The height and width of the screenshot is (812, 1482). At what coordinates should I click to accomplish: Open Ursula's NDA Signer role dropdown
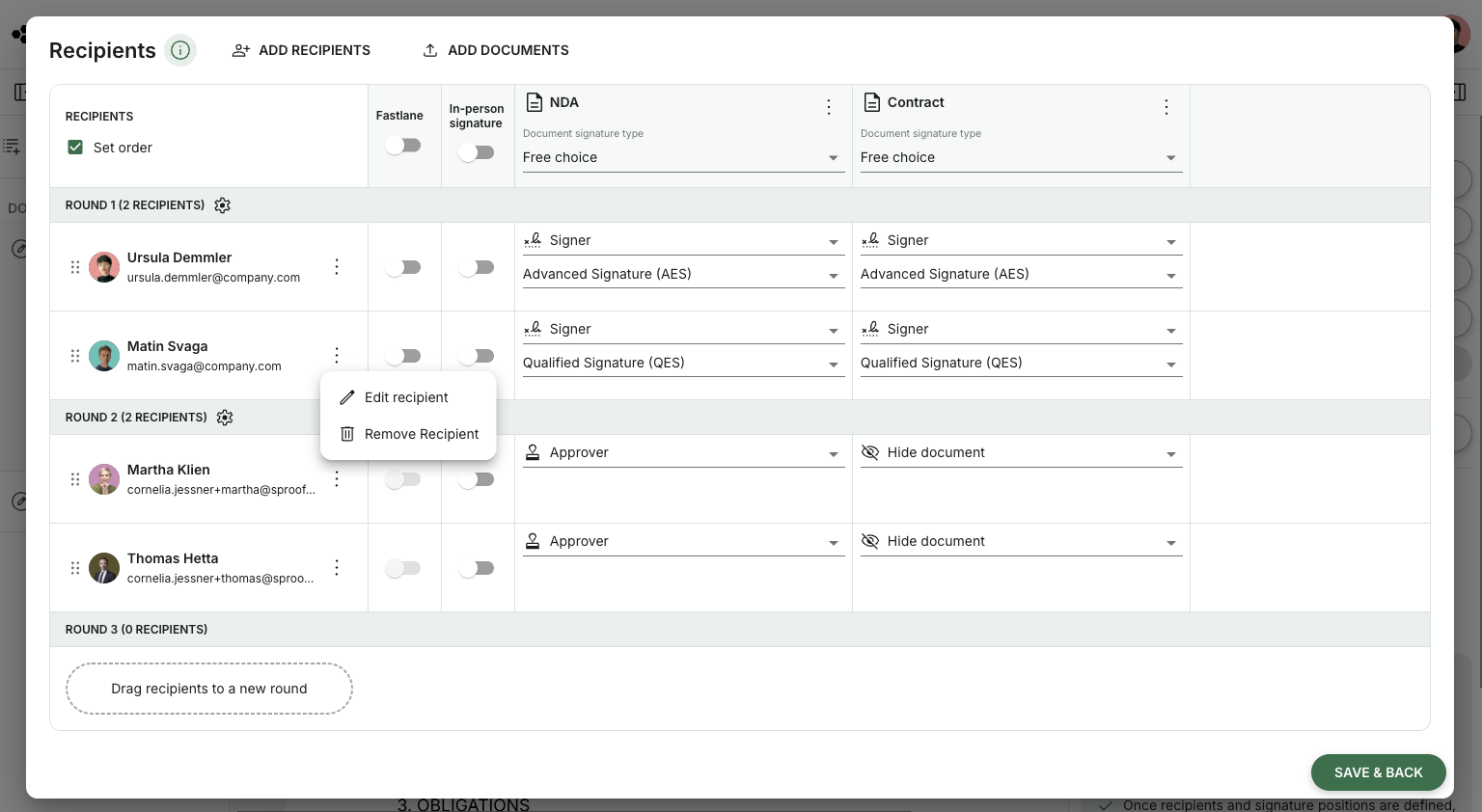pyautogui.click(x=683, y=241)
